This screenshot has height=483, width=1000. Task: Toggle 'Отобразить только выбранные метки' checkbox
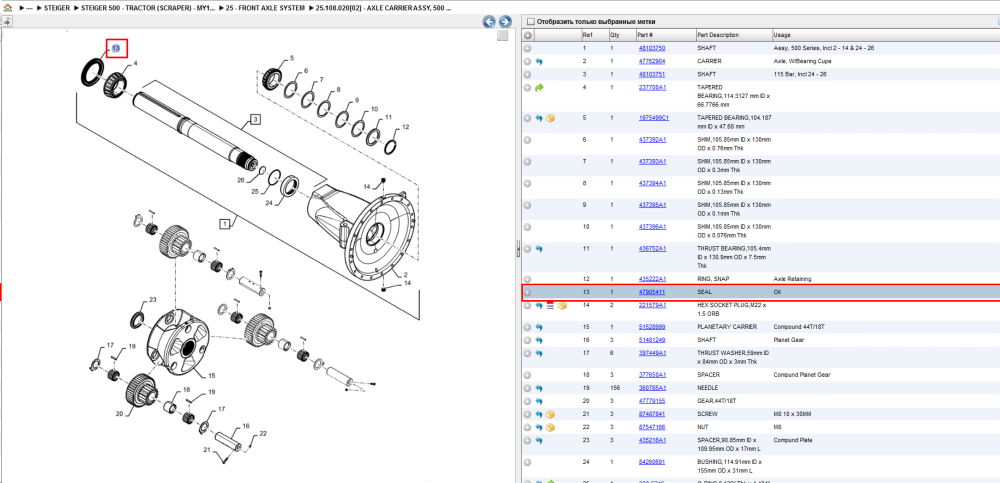click(x=530, y=22)
